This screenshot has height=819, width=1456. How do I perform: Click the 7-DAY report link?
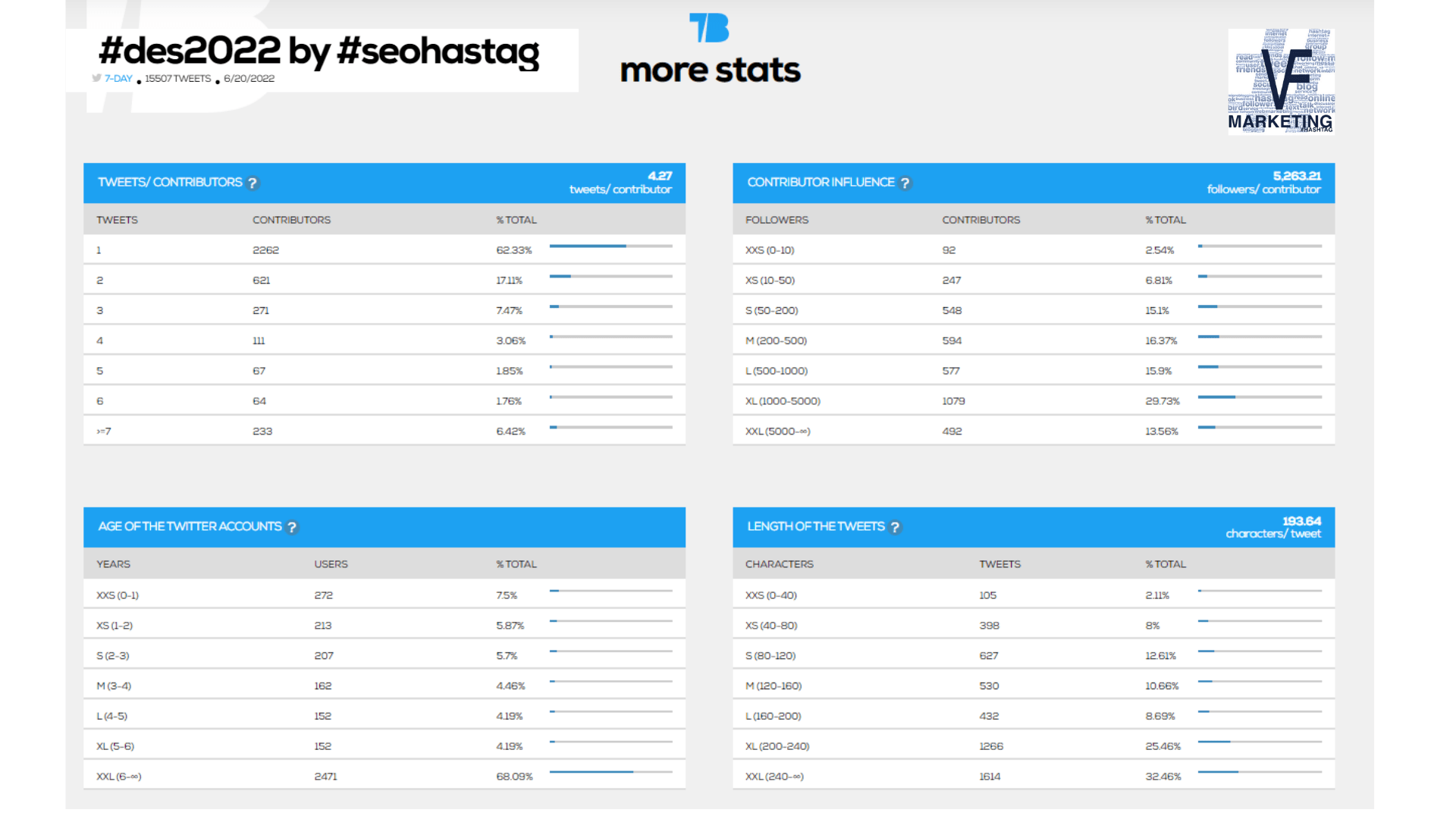[x=118, y=78]
